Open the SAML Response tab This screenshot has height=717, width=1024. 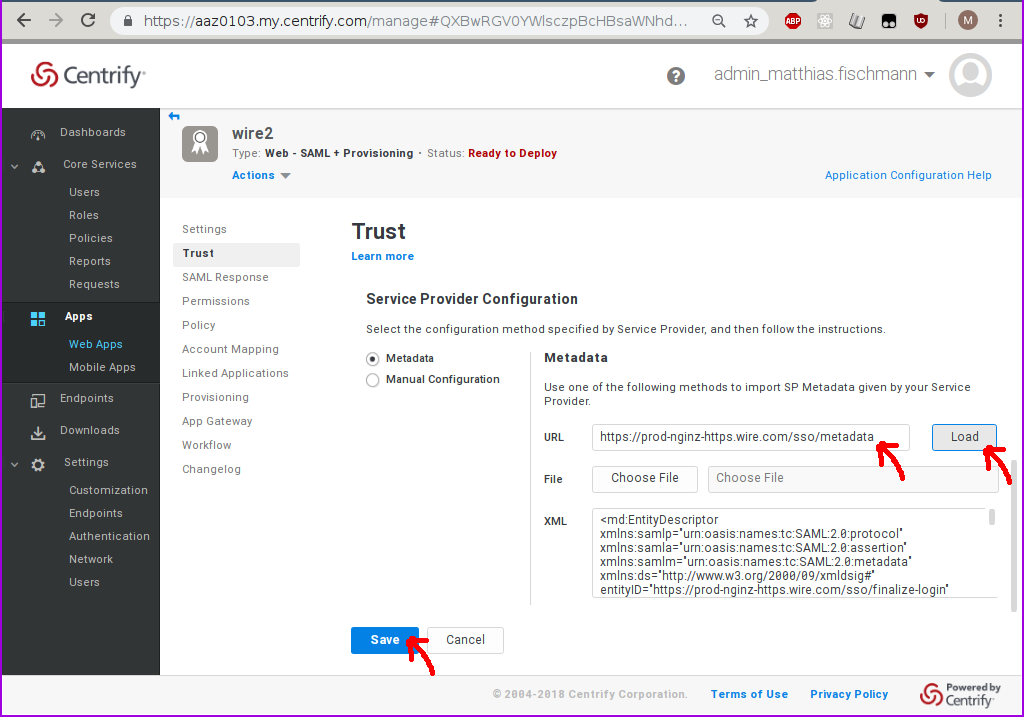[x=225, y=278]
